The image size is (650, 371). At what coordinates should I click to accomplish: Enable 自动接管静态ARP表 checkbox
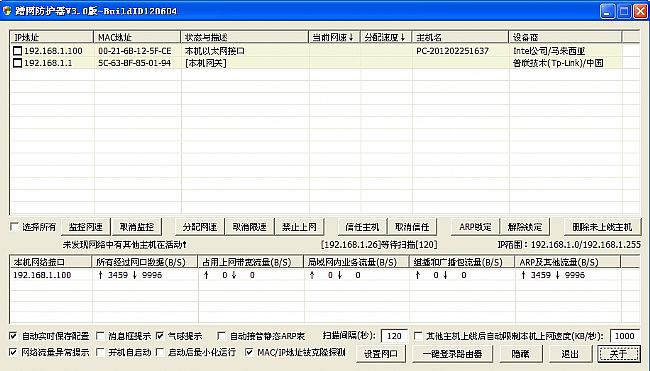(221, 336)
